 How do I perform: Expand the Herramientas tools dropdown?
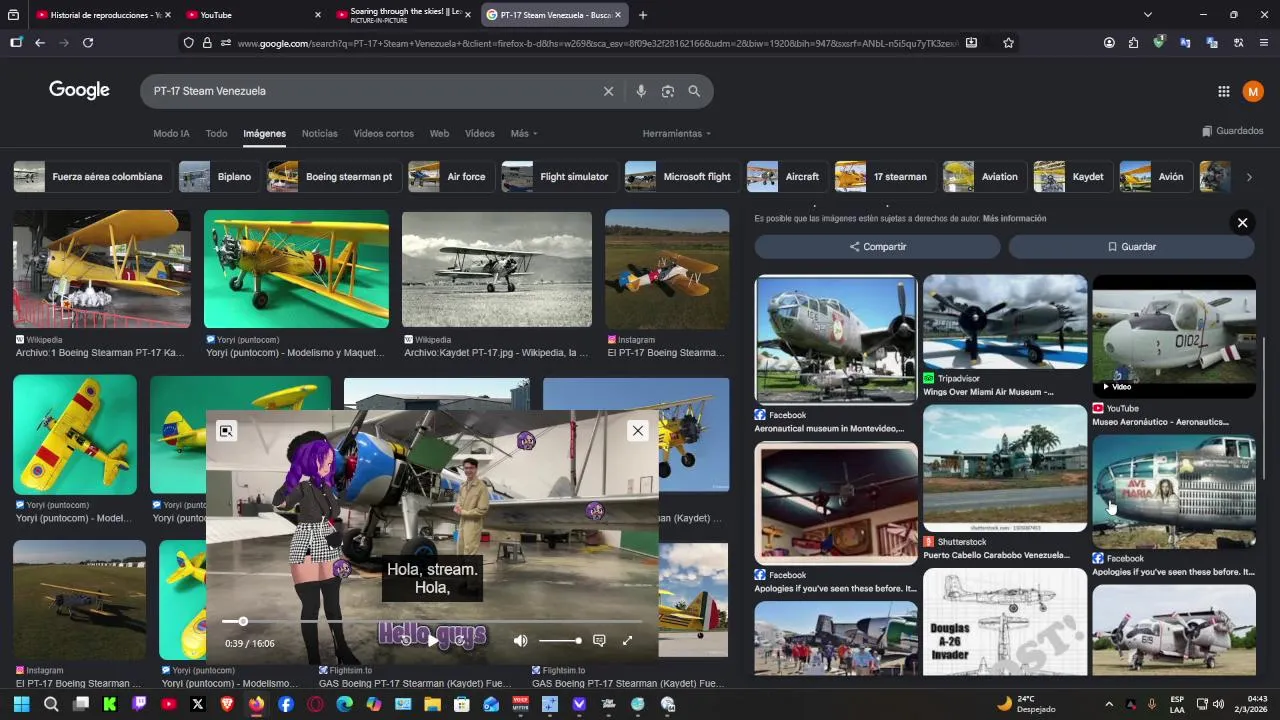pyautogui.click(x=677, y=133)
